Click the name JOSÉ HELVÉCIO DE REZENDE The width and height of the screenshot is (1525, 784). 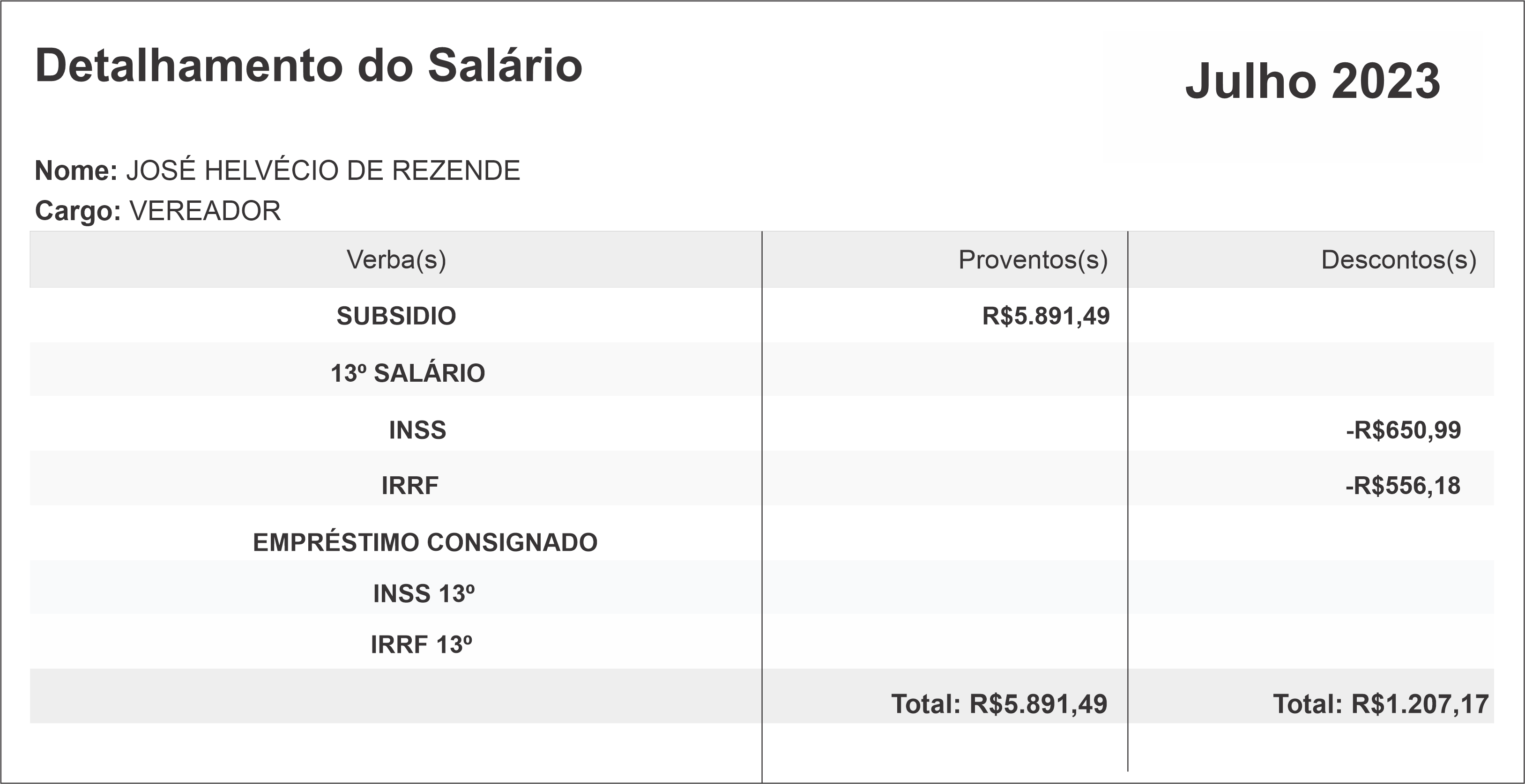tap(323, 171)
